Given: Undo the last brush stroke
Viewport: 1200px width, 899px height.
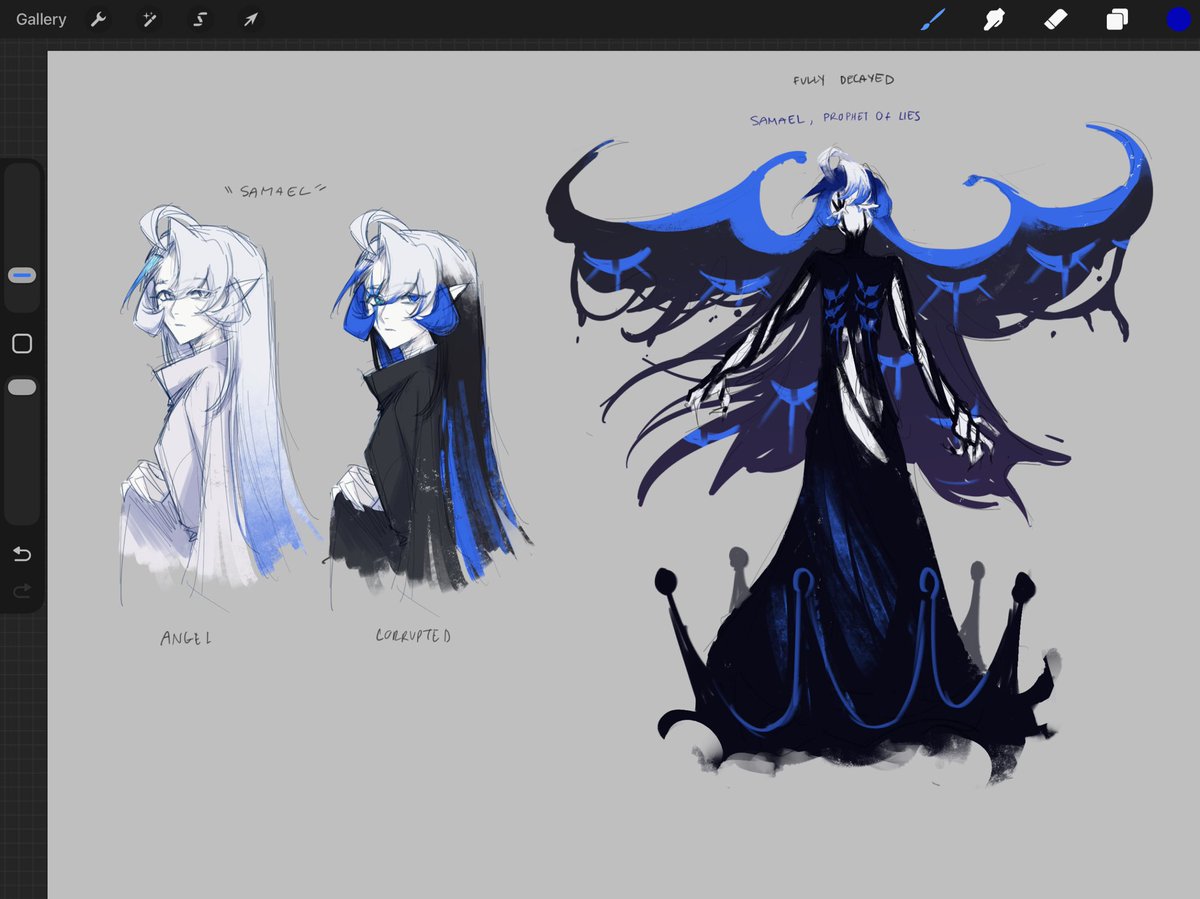Looking at the screenshot, I should click(x=21, y=553).
